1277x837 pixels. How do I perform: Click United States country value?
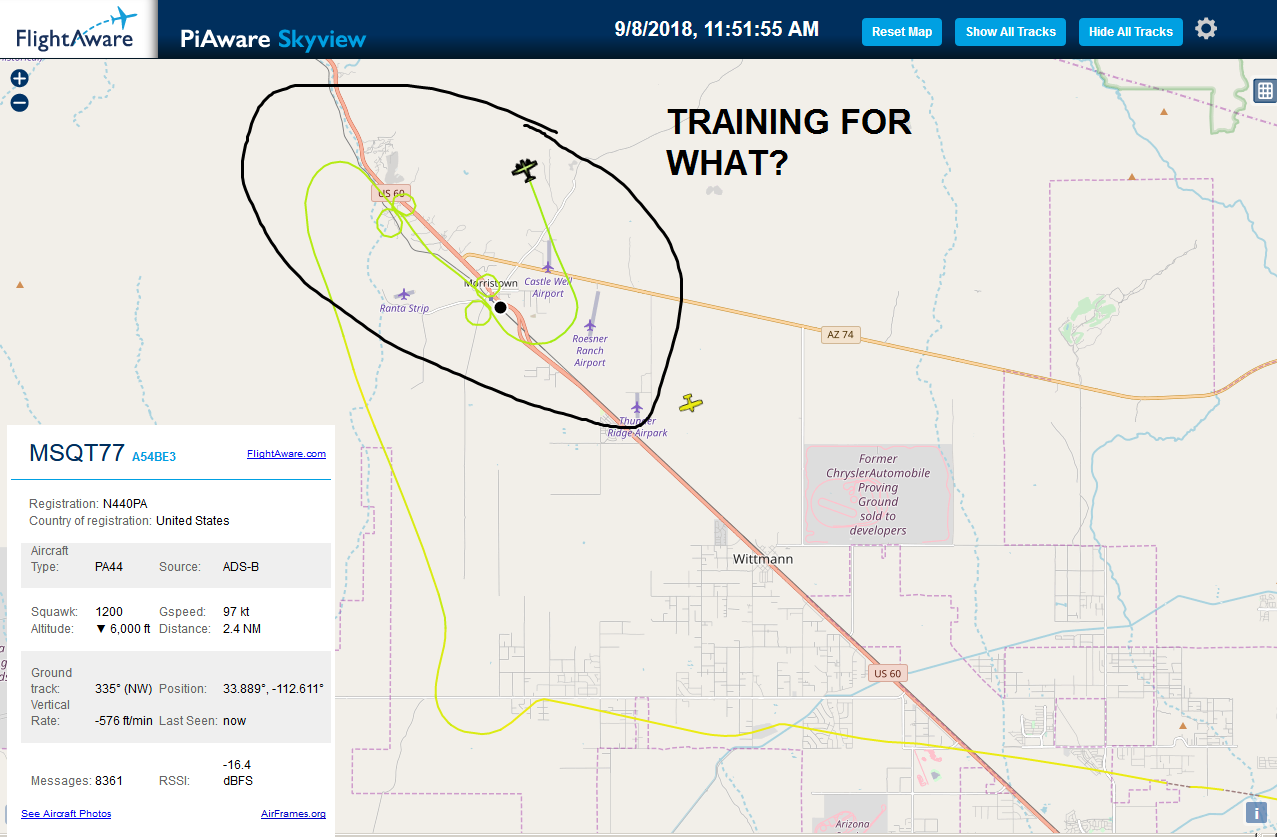pos(193,521)
